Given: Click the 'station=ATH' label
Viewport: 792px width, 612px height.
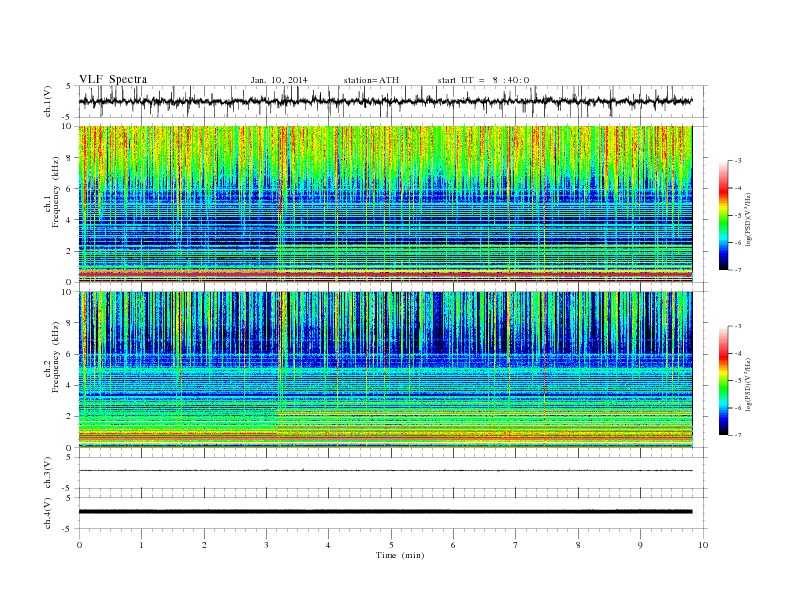Looking at the screenshot, I should pyautogui.click(x=371, y=80).
